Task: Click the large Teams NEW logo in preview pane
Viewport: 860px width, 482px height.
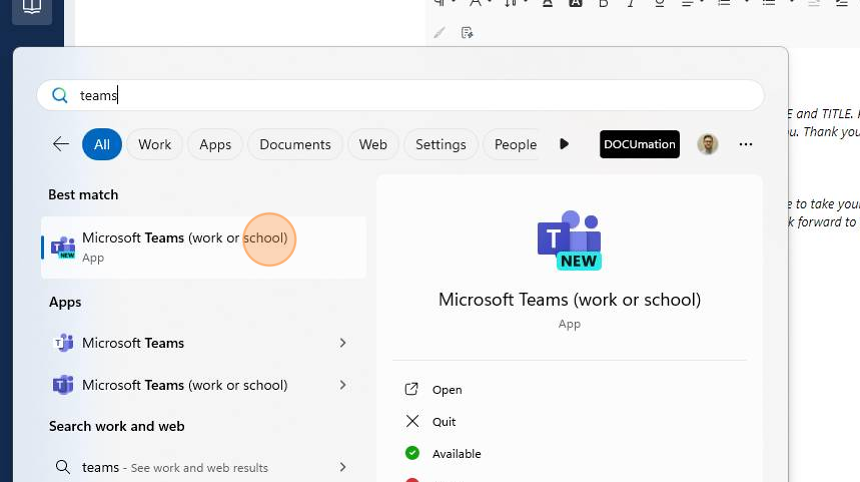Action: [x=569, y=241]
